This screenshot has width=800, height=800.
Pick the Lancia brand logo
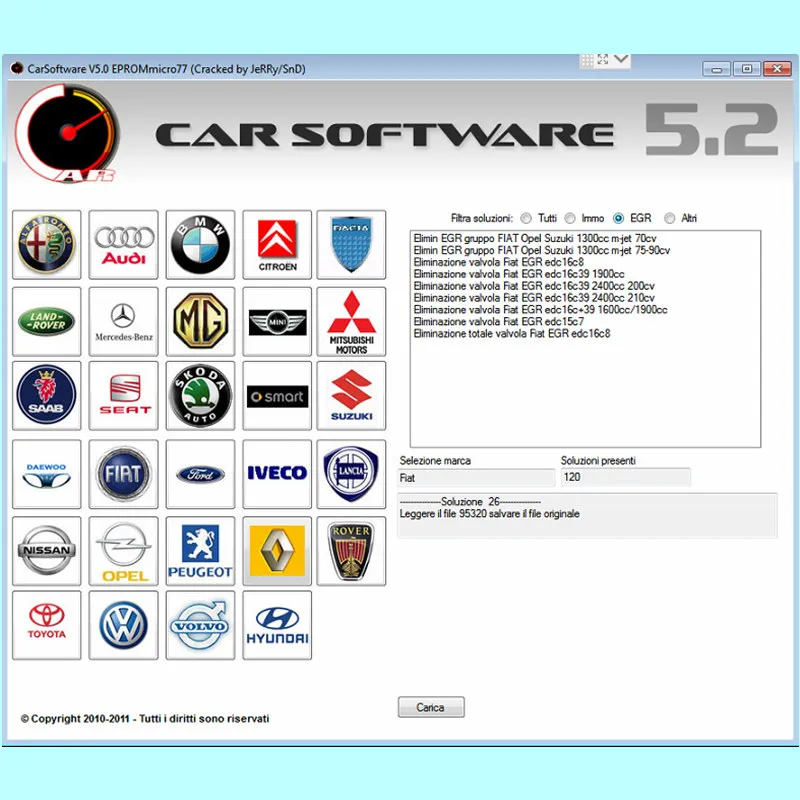point(351,474)
